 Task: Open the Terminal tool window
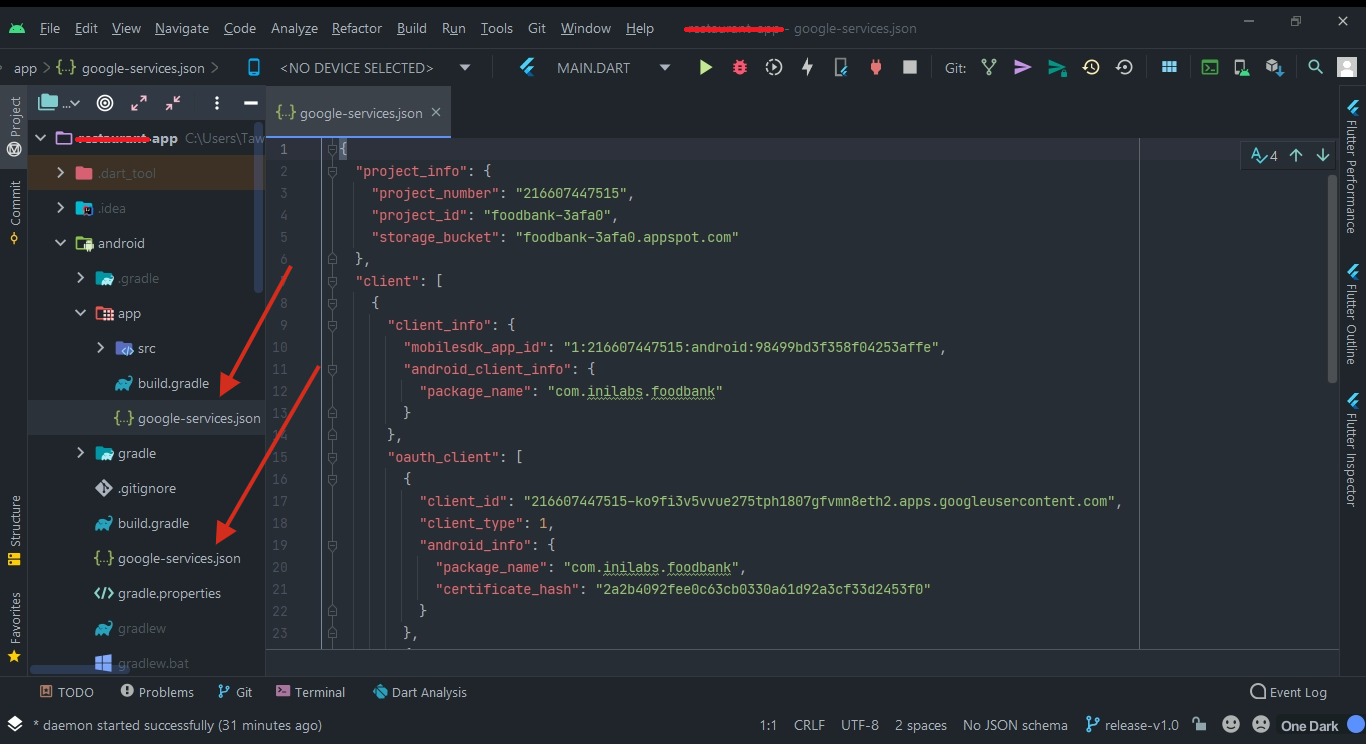coord(310,692)
